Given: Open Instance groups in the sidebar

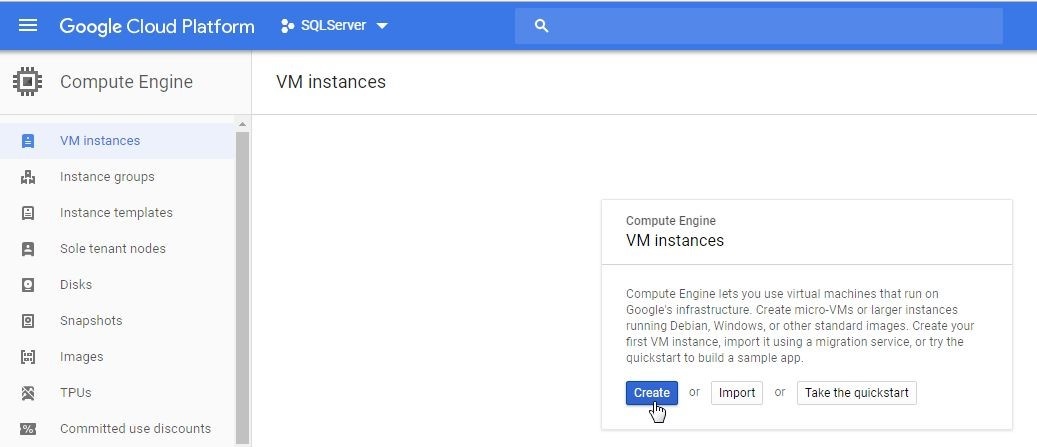Looking at the screenshot, I should 107,177.
